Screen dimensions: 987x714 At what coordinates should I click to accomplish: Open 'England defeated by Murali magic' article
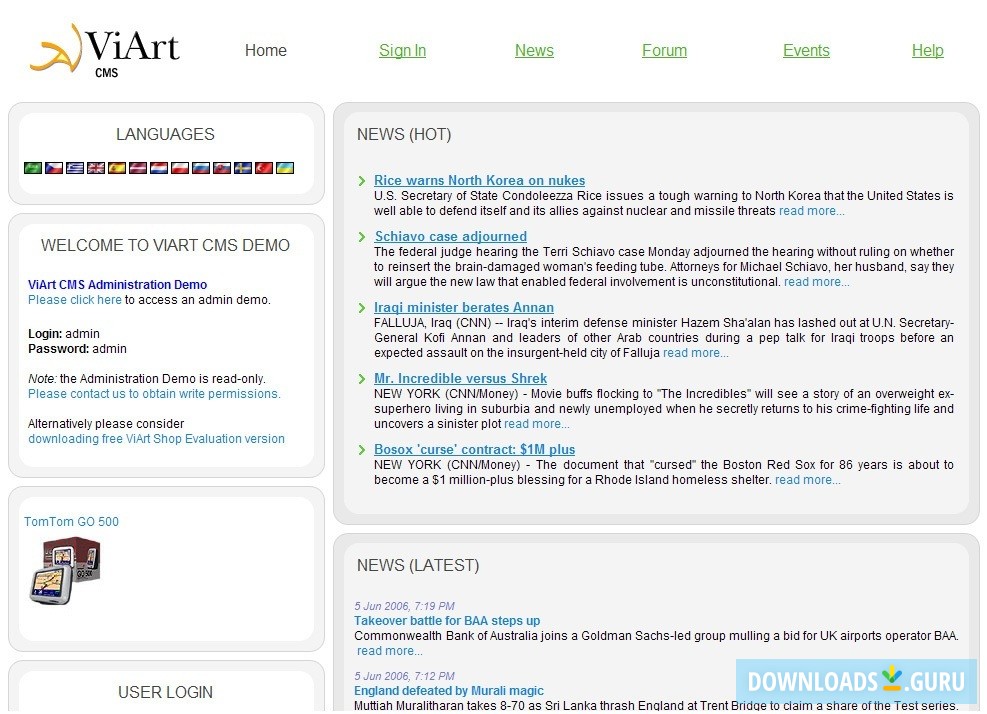(449, 691)
